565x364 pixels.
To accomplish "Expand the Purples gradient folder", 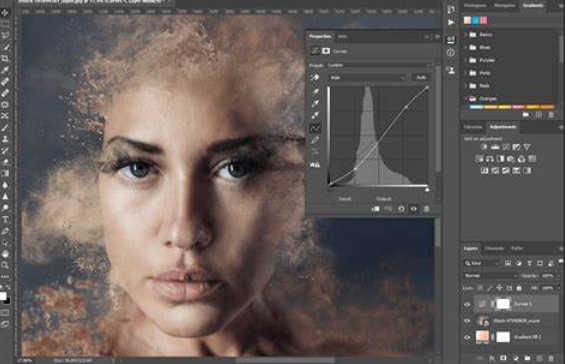I will point(466,60).
